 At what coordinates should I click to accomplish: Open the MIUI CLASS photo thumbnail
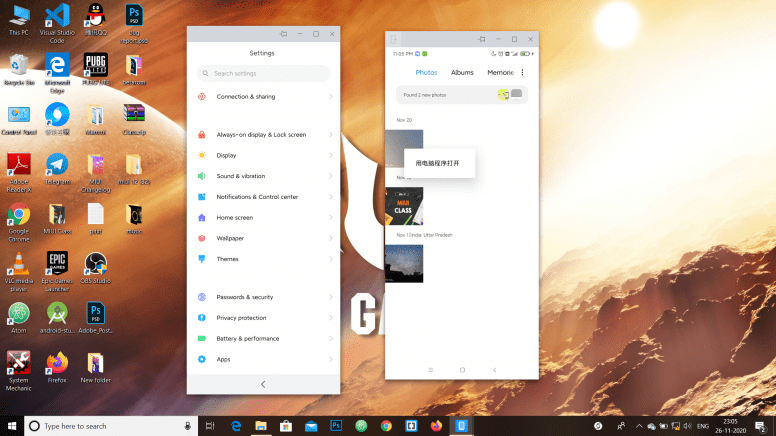coord(404,206)
